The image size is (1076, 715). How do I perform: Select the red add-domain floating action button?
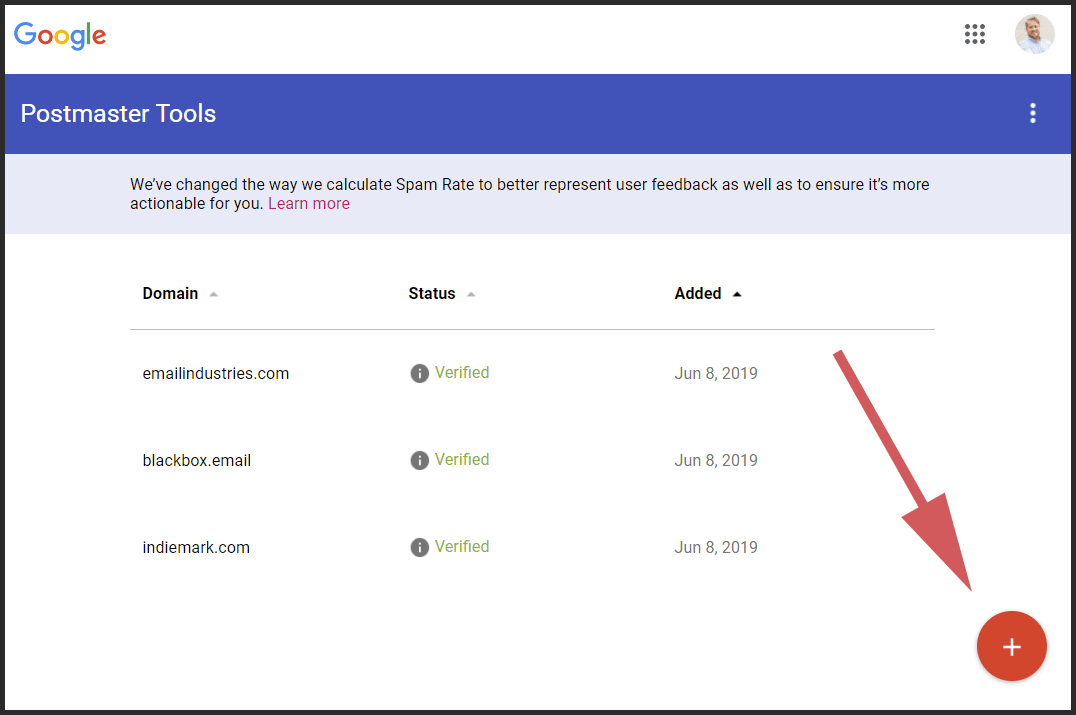pos(1012,646)
